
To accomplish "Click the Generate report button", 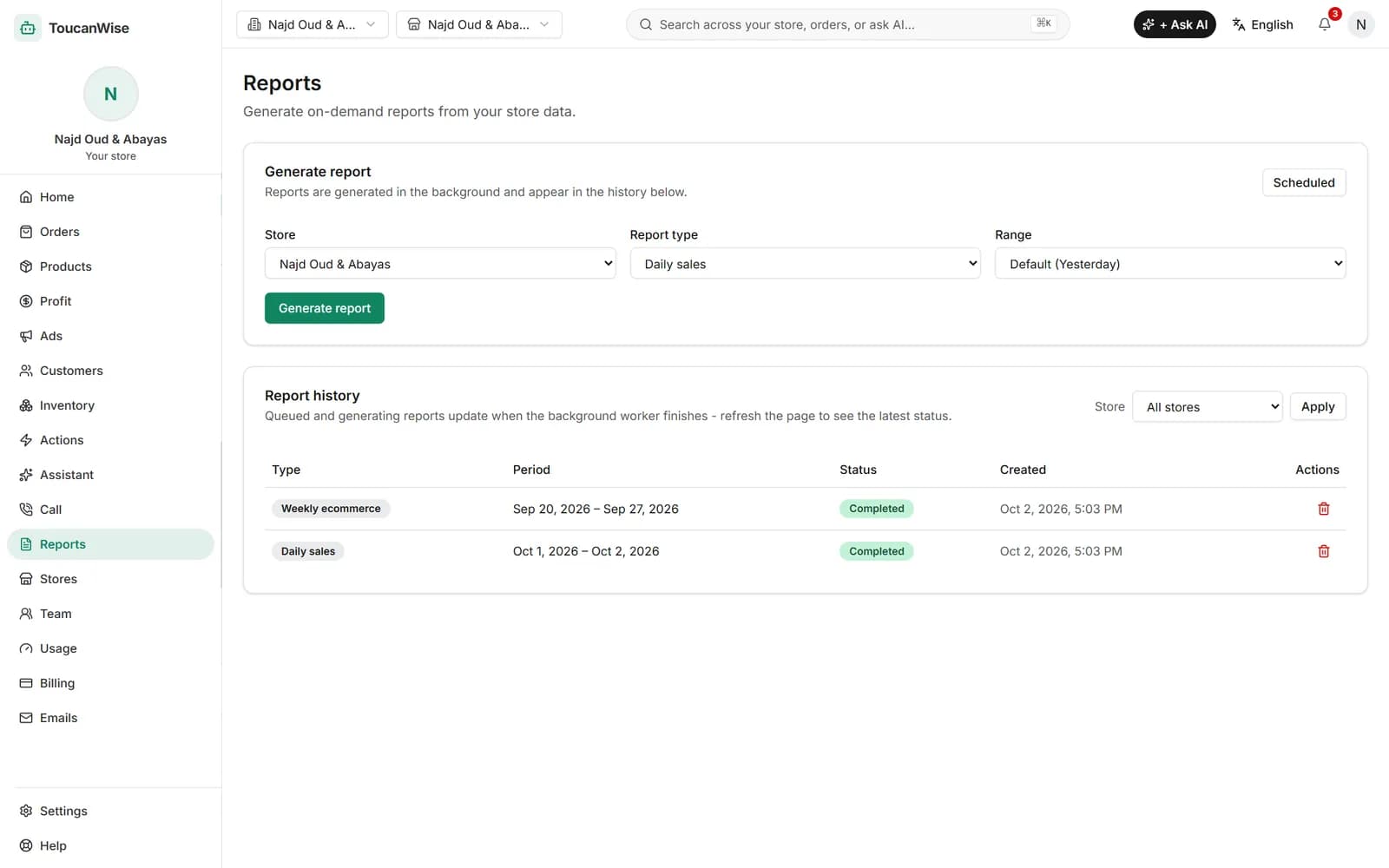I will point(325,308).
